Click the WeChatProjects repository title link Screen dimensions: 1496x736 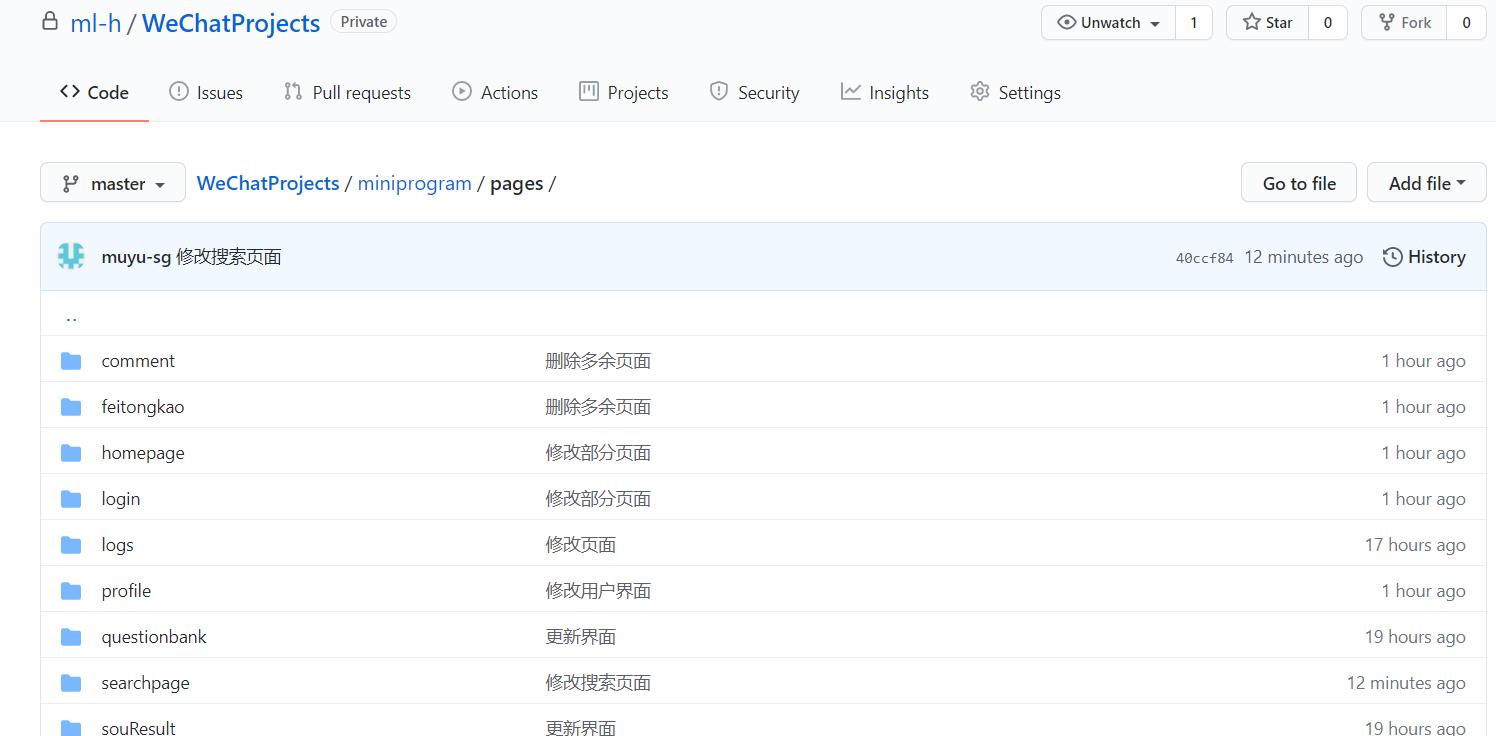pyautogui.click(x=231, y=23)
